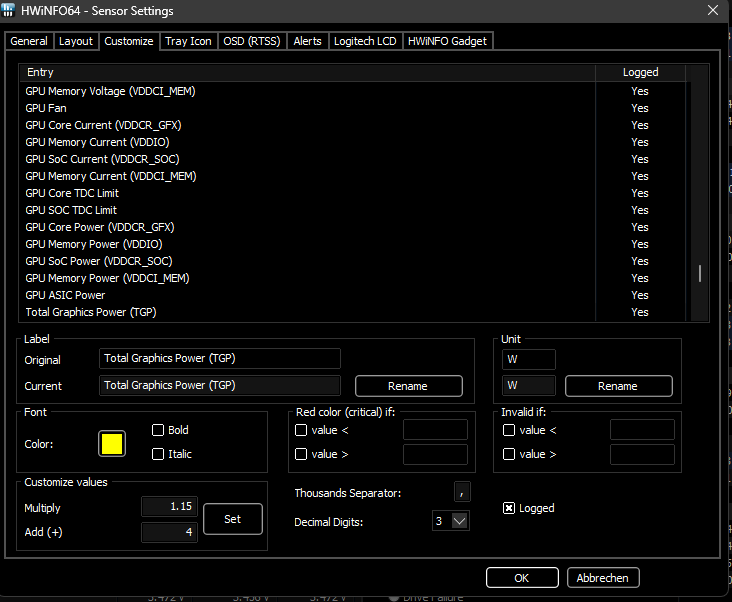Click the Current label input field

219,385
